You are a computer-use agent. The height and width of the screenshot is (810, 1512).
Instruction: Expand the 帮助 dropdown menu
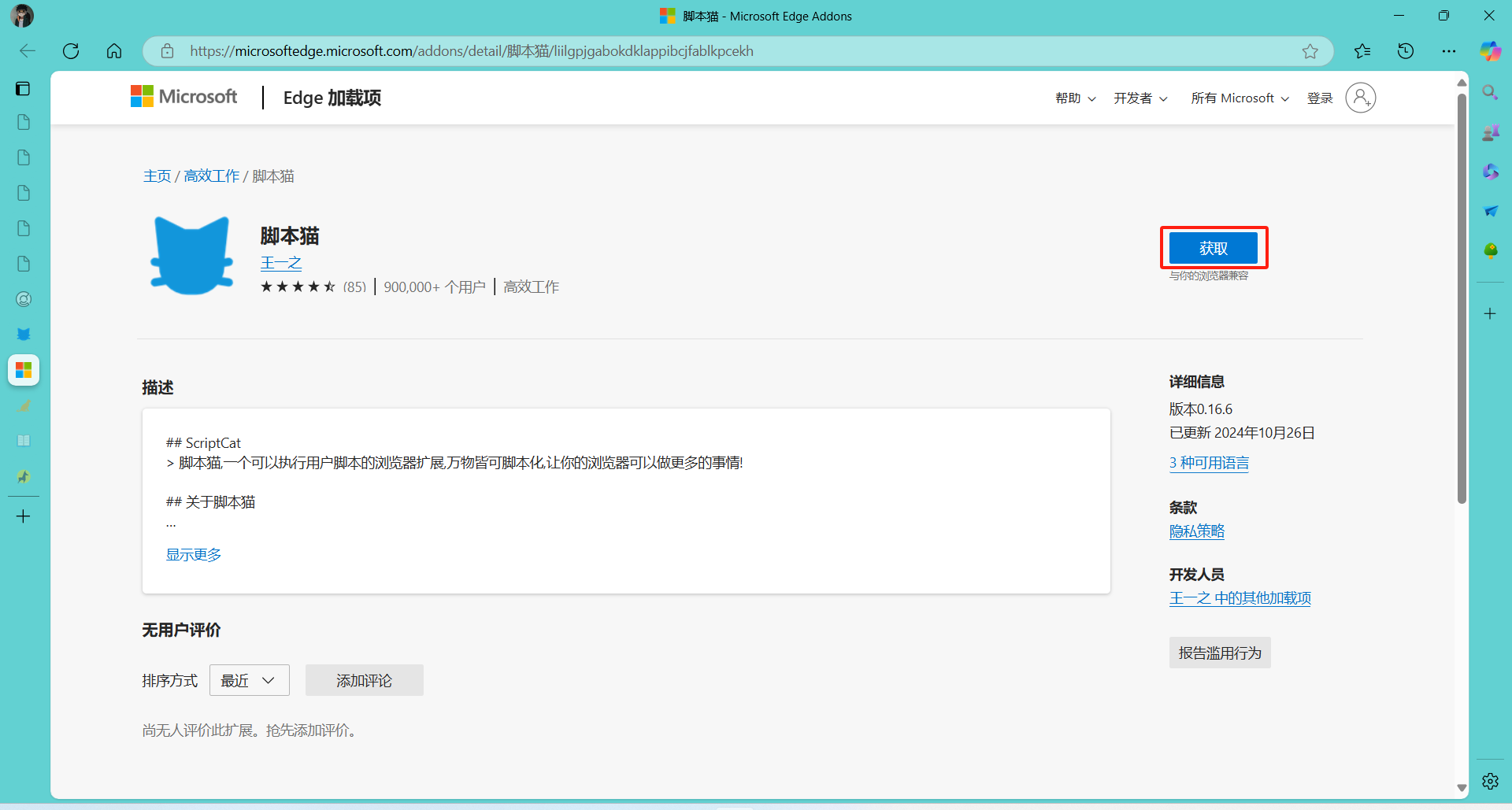pyautogui.click(x=1075, y=98)
